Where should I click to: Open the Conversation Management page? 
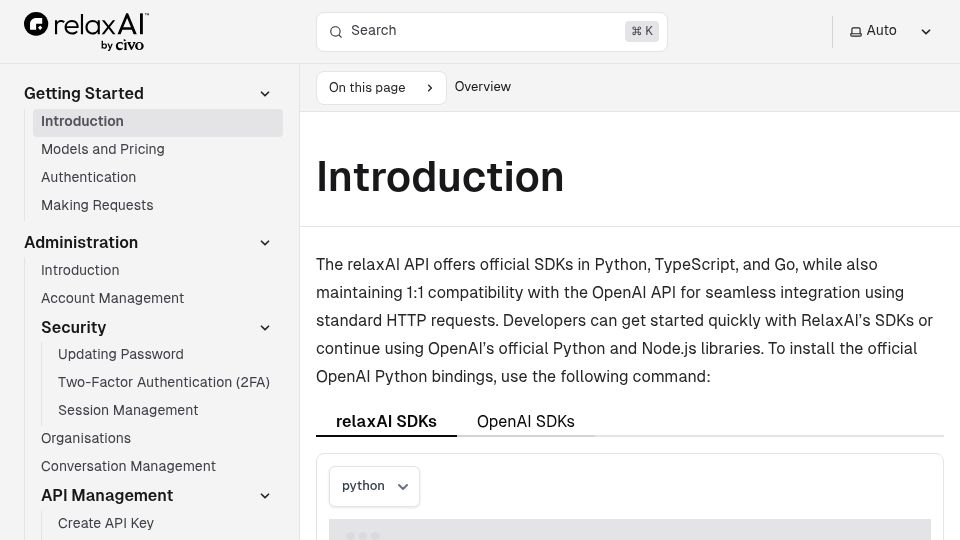point(129,467)
